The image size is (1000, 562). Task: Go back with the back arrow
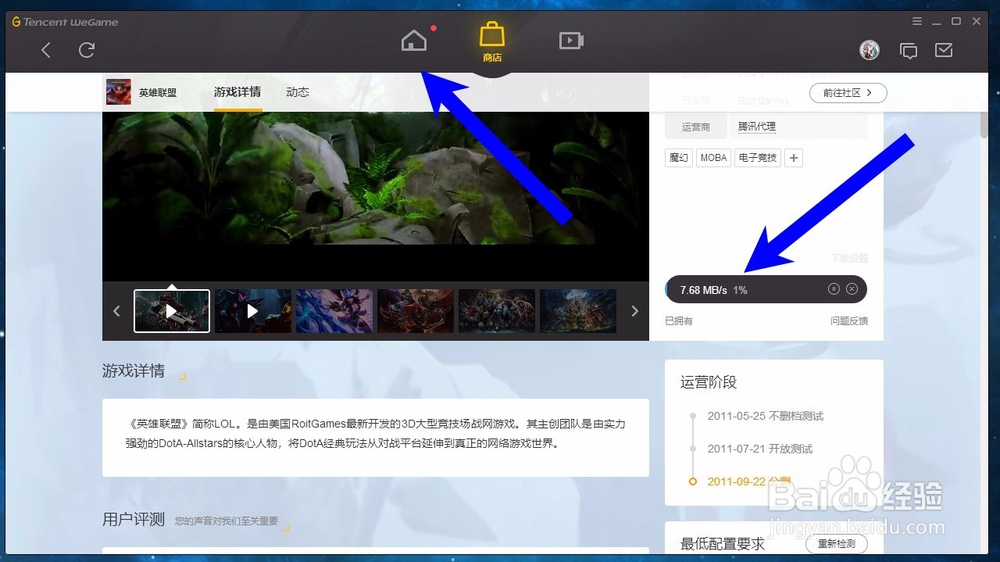46,50
